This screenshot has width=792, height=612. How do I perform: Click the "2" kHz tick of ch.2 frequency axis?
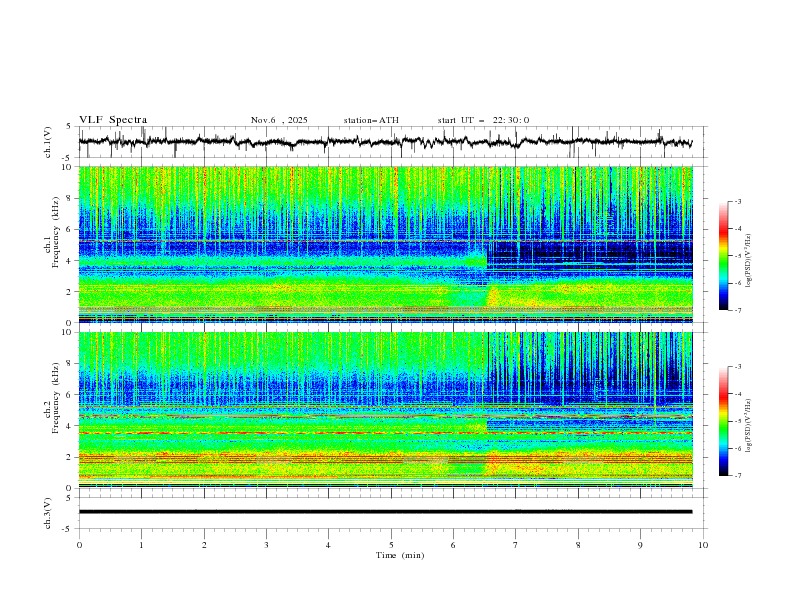pos(70,457)
